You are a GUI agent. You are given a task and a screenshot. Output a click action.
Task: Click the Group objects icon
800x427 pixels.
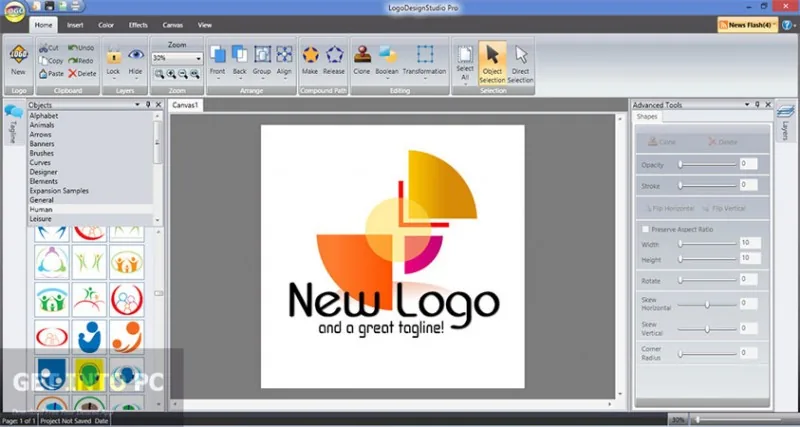tap(262, 54)
